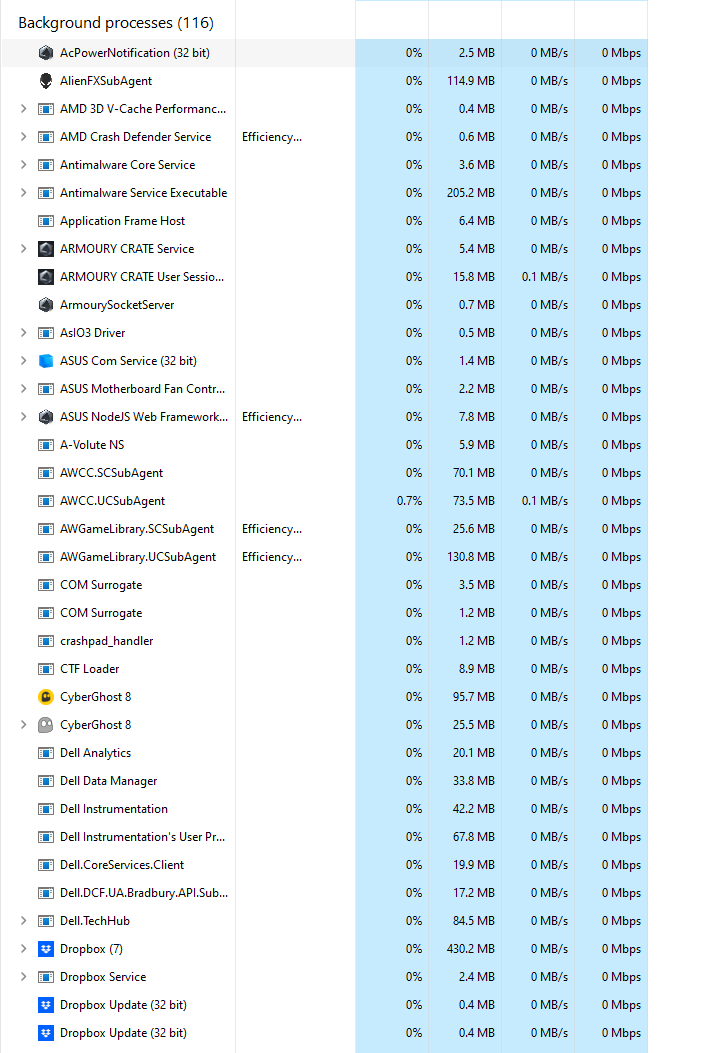Viewport: 709px width, 1053px height.
Task: Expand the Antimalware Service Executable row
Action: pos(23,193)
